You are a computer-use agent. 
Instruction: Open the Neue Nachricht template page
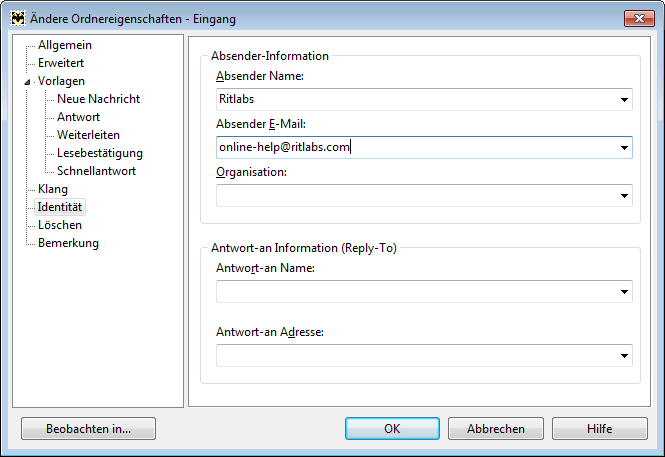pos(98,99)
